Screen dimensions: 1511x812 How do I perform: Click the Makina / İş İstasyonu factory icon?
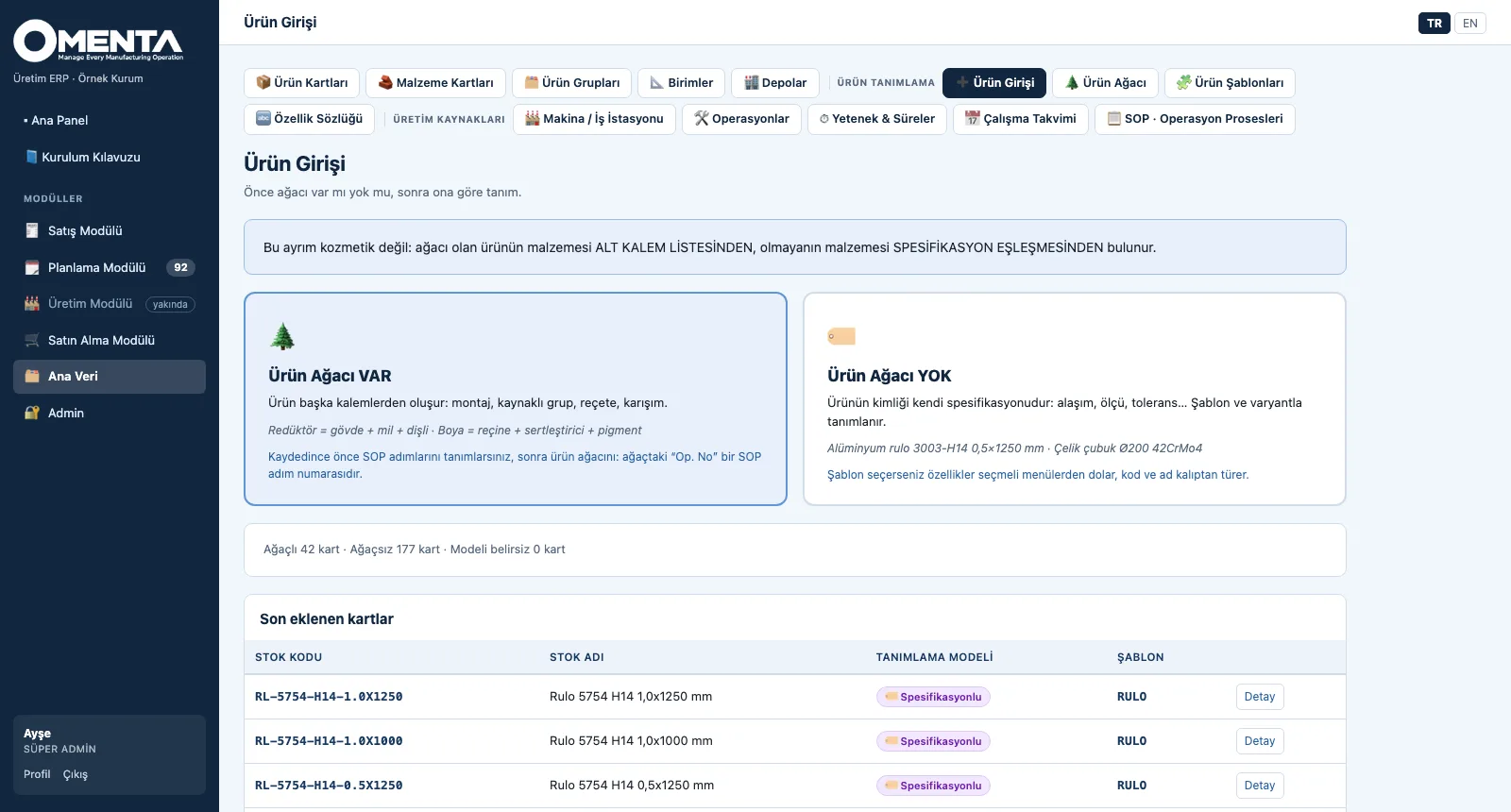pyautogui.click(x=533, y=118)
